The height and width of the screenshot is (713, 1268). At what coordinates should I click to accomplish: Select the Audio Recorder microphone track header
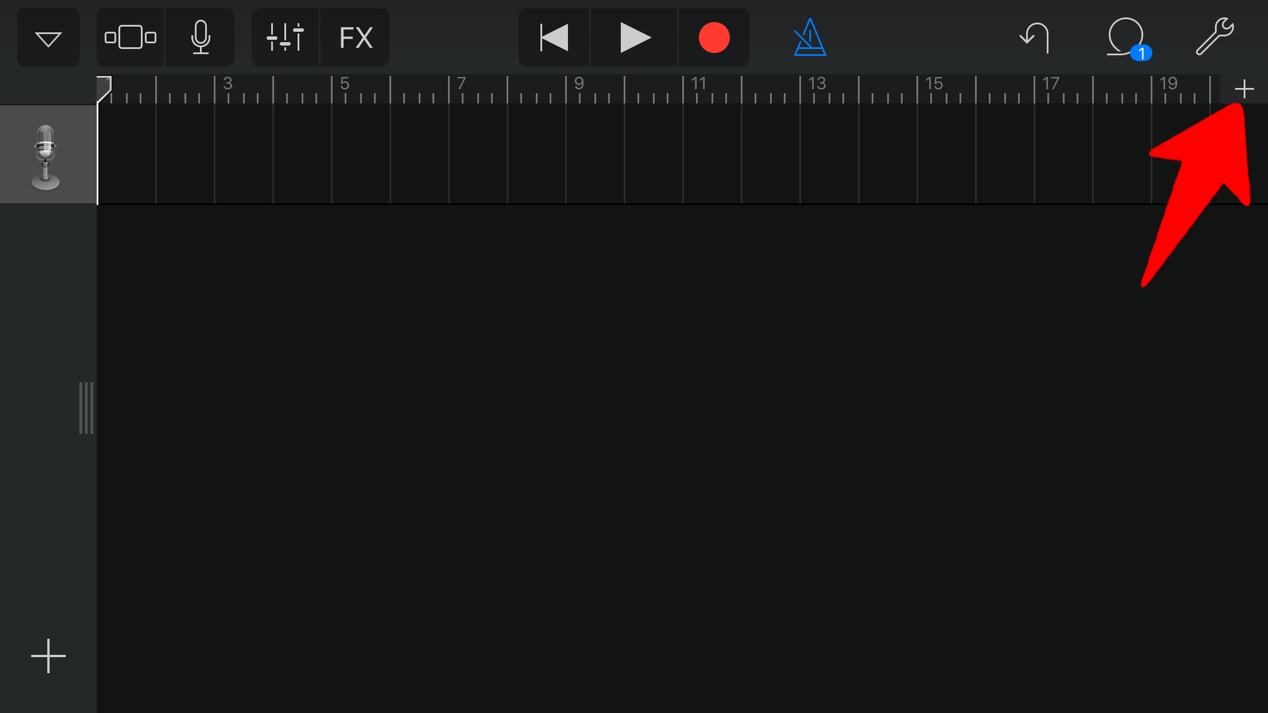(48, 155)
